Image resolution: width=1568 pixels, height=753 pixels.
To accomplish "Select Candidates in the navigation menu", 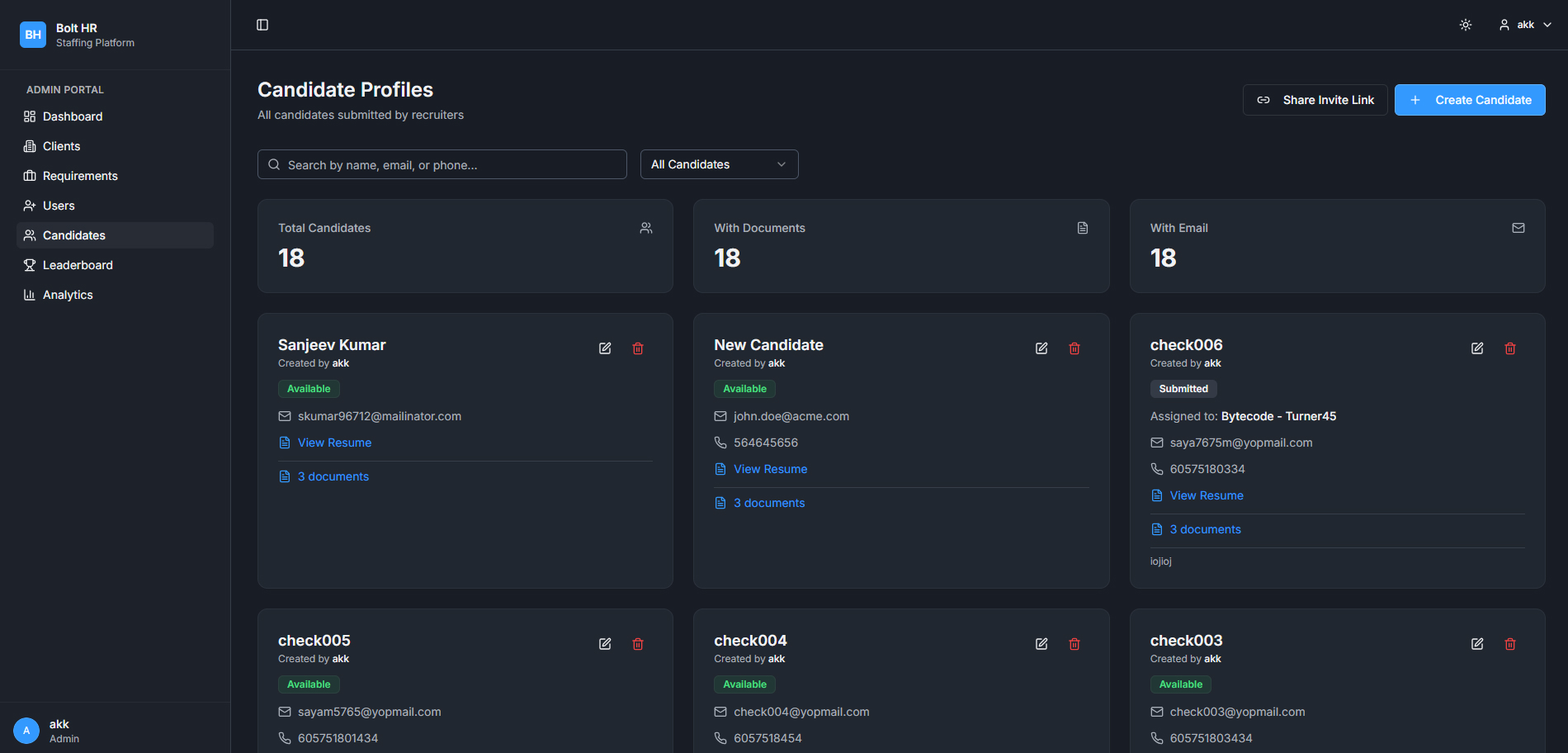I will [x=73, y=235].
